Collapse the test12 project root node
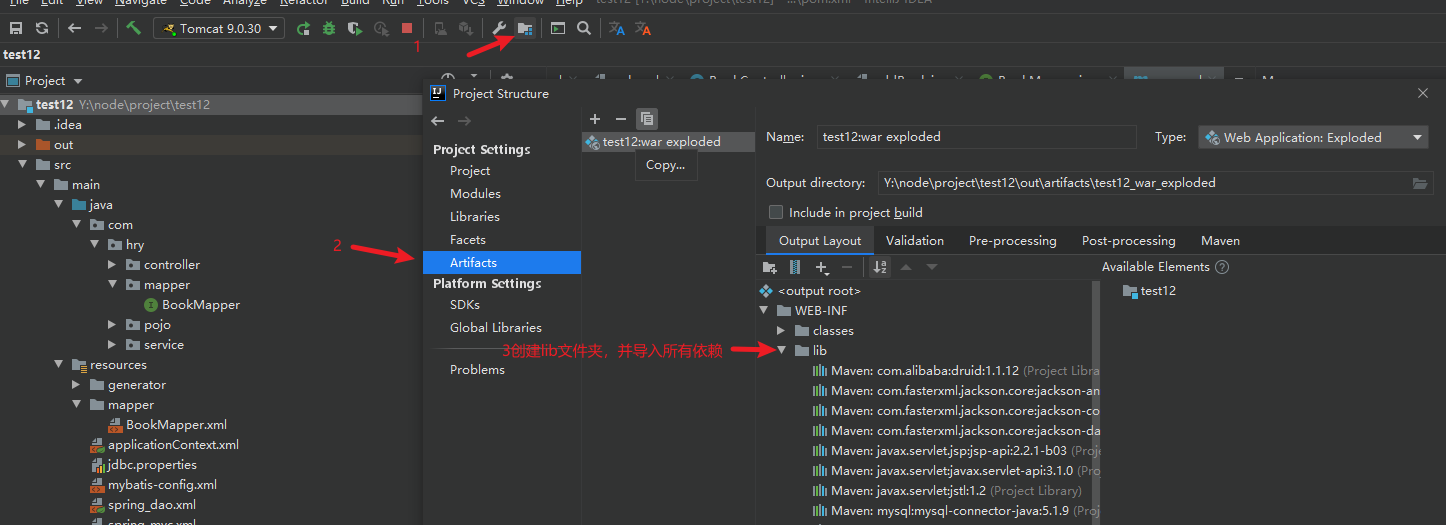Viewport: 1446px width, 525px height. tap(6, 105)
